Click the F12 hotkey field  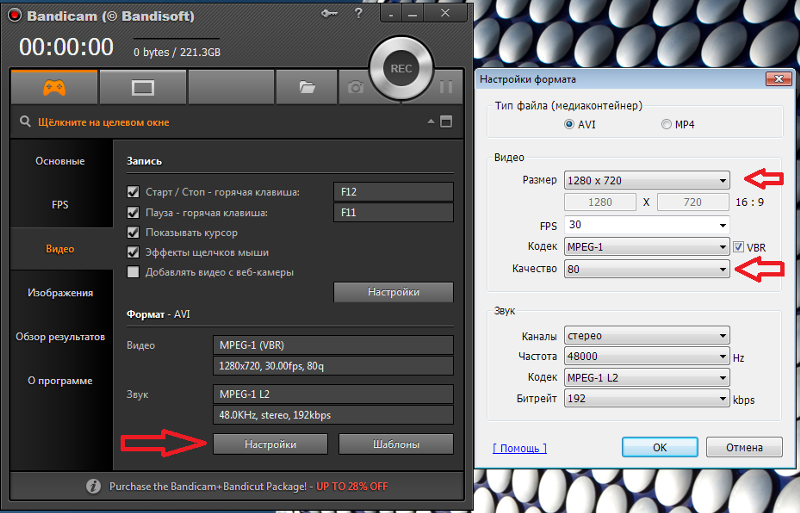coord(393,192)
